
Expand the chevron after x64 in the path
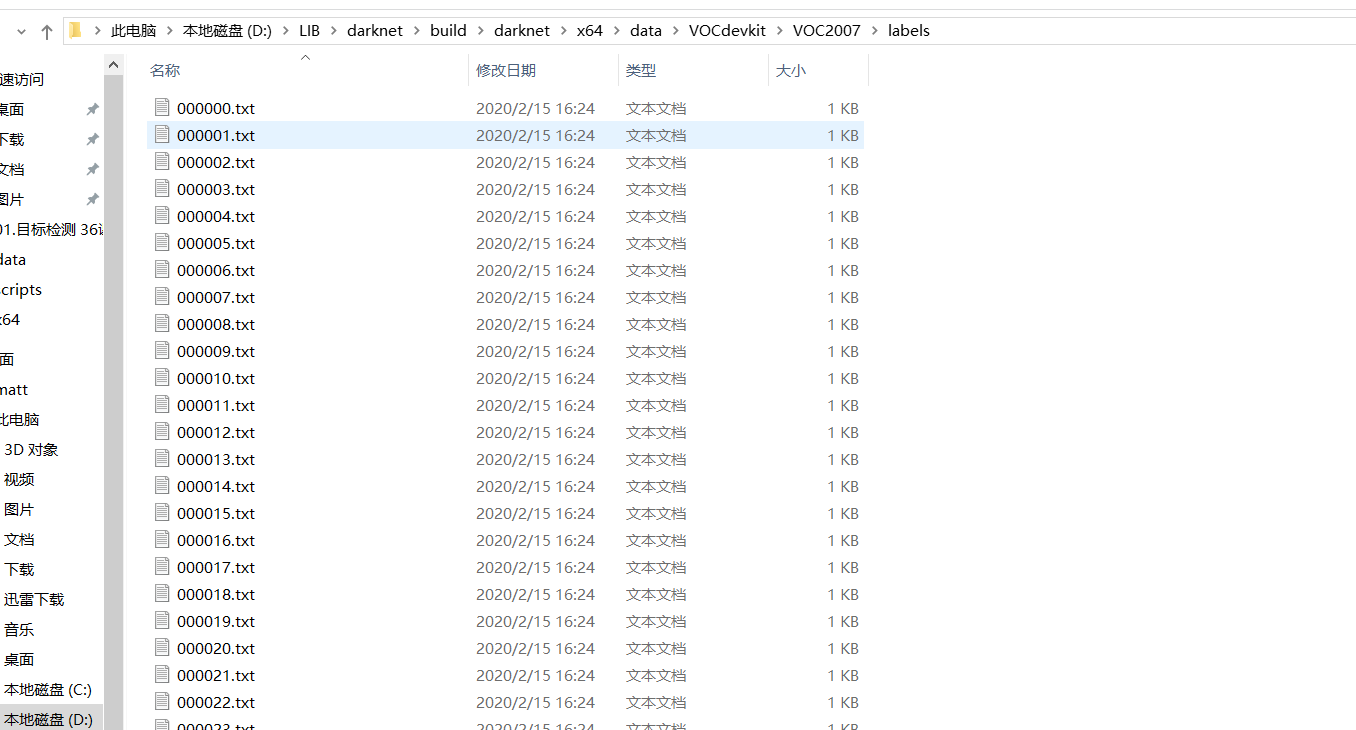pyautogui.click(x=616, y=31)
